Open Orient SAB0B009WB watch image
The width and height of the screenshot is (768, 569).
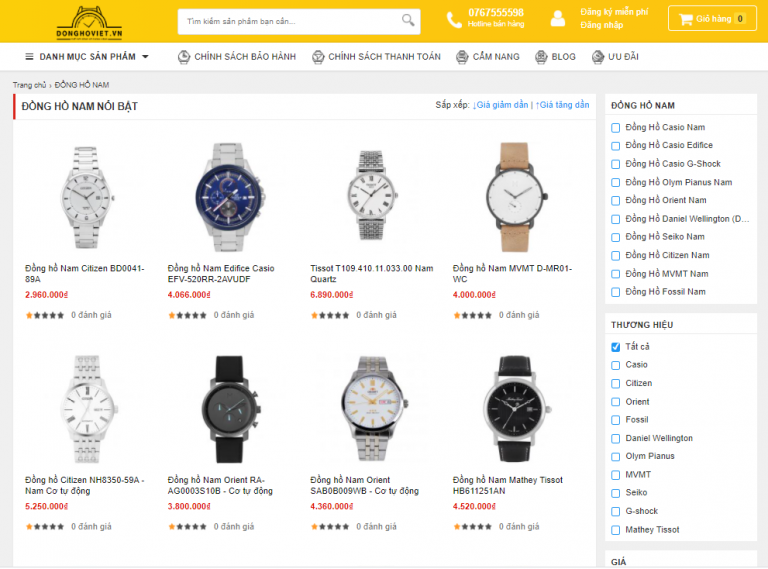click(x=373, y=409)
